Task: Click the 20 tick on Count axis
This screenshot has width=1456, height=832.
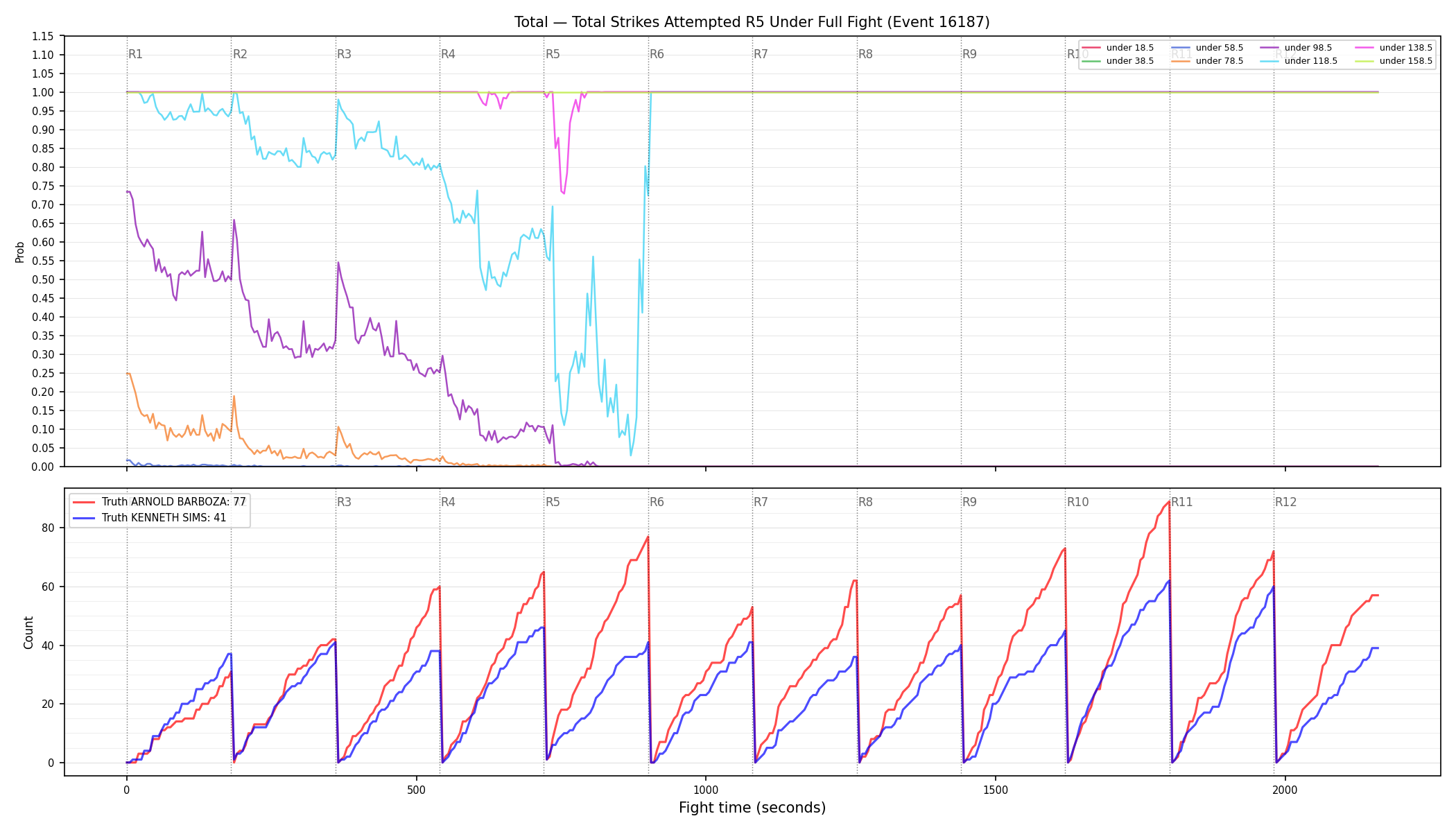Action: [x=48, y=704]
